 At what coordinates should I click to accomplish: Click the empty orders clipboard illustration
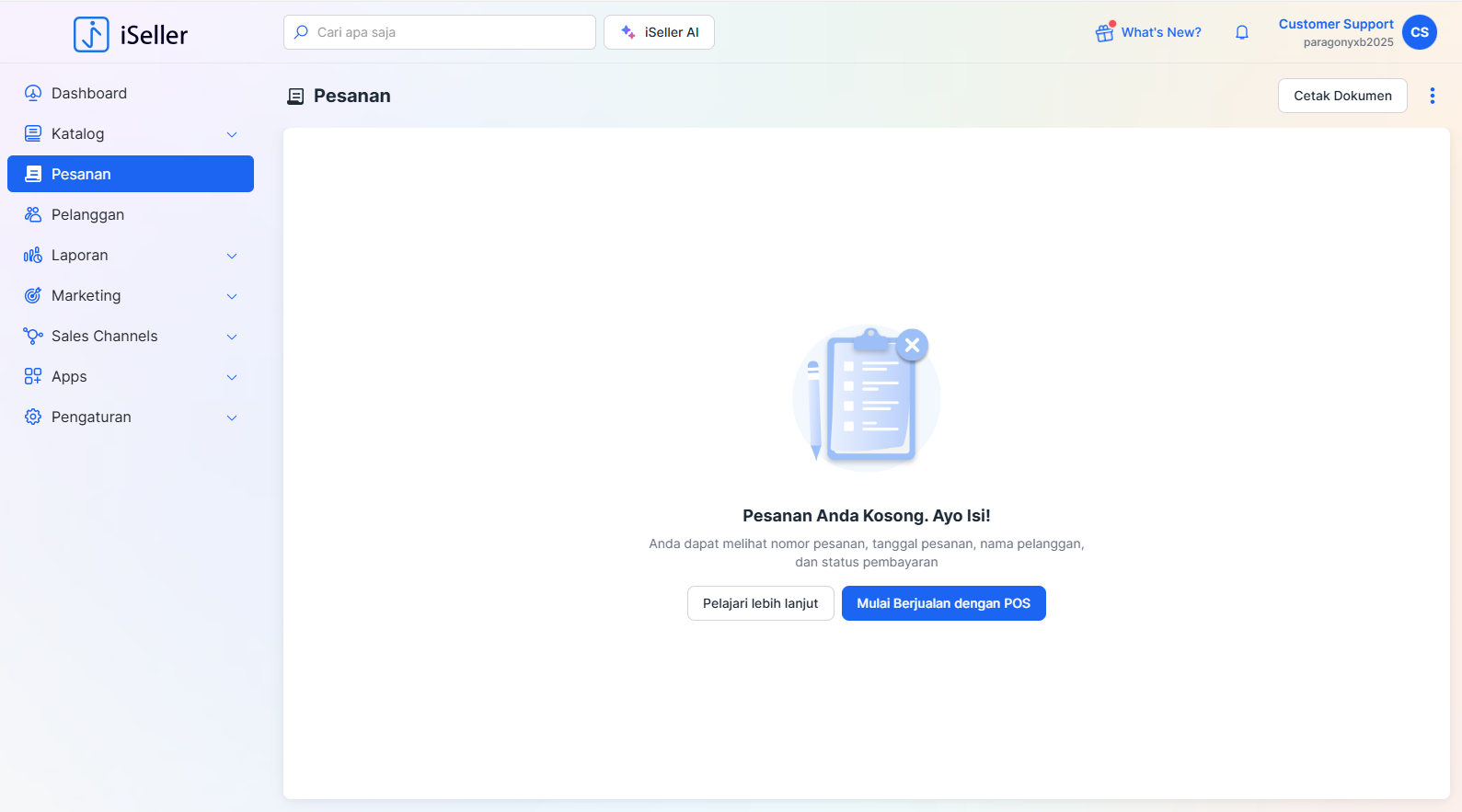(x=866, y=397)
